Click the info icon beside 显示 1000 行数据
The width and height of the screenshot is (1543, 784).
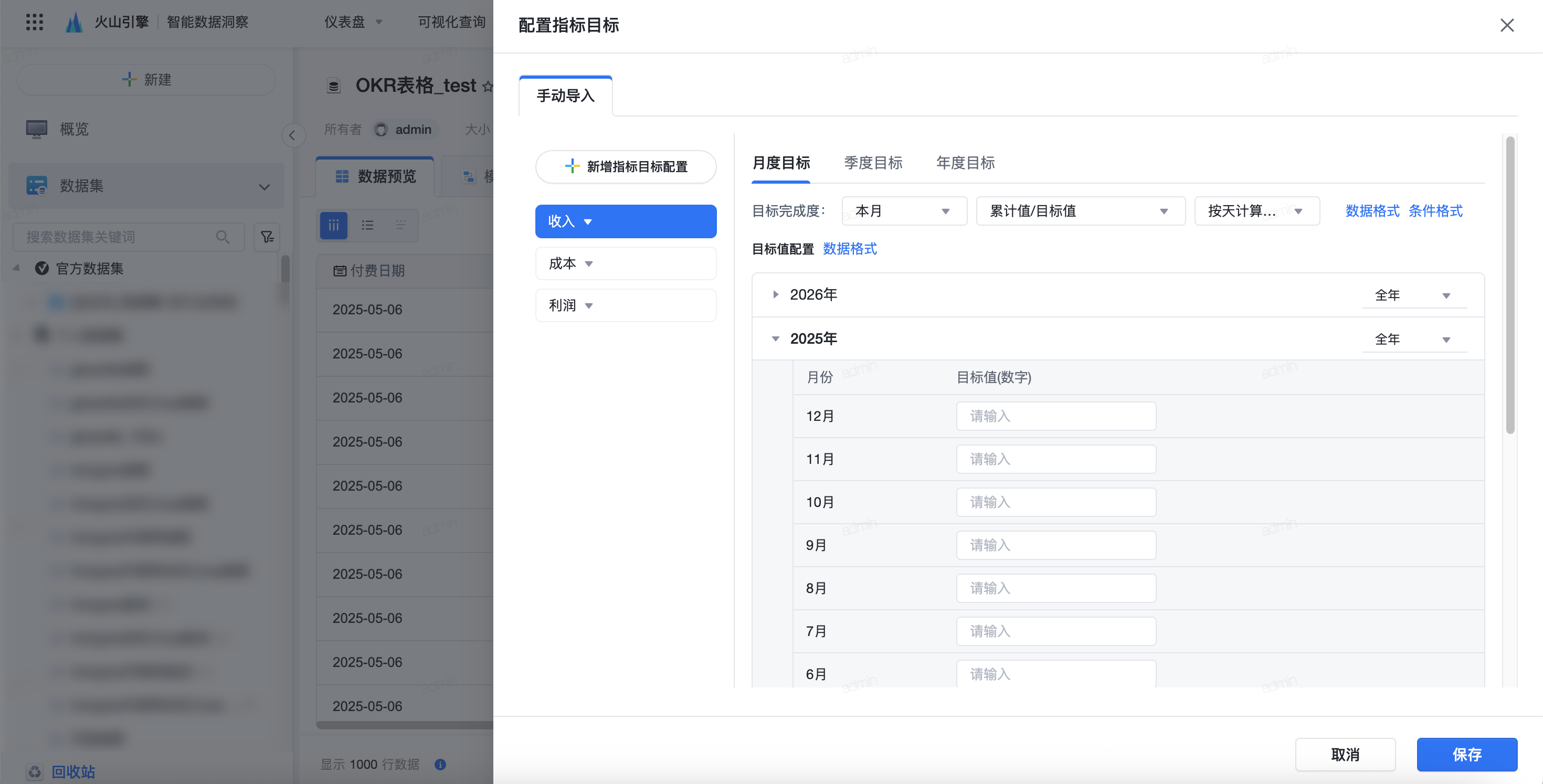[440, 764]
